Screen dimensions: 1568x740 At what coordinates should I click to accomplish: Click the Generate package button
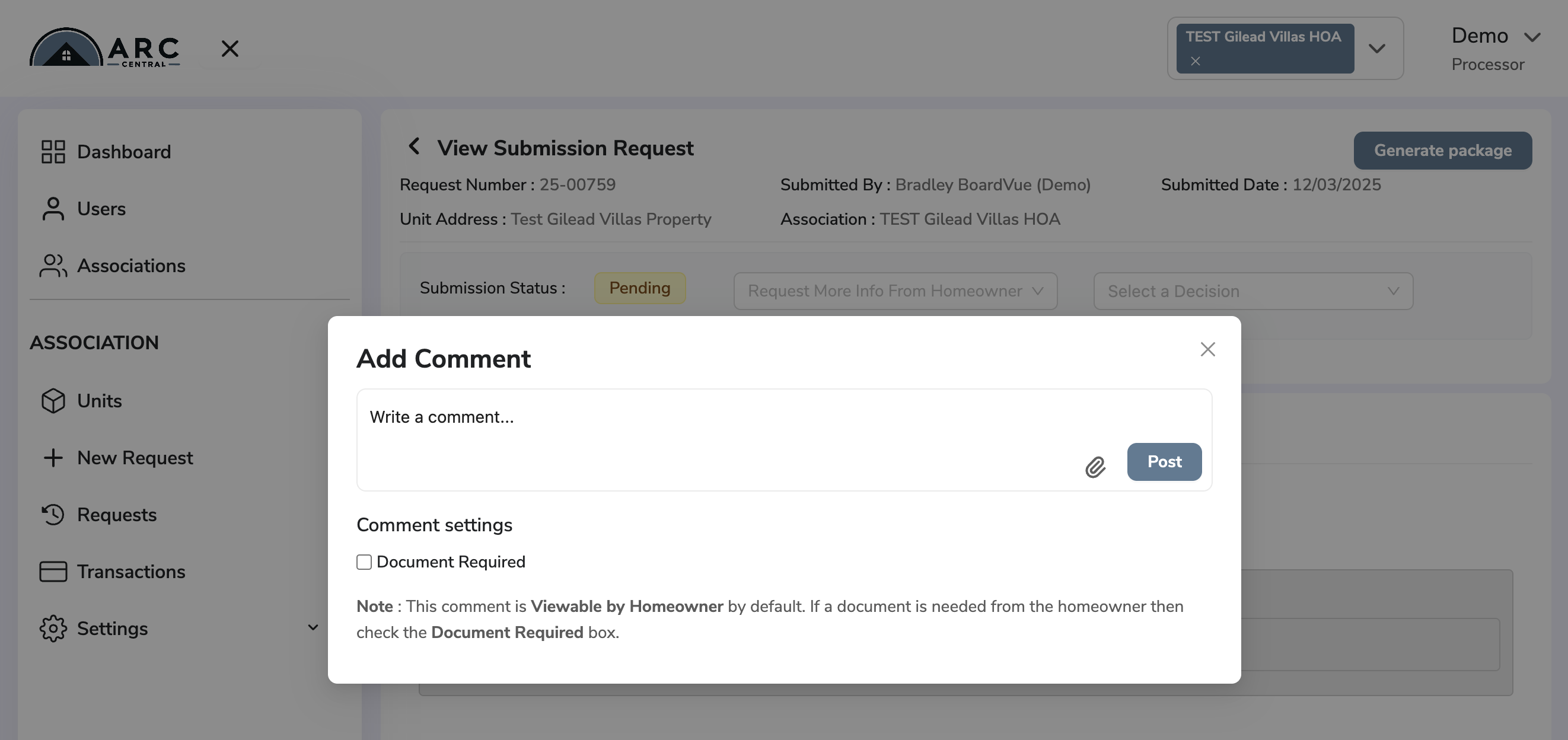pos(1443,151)
